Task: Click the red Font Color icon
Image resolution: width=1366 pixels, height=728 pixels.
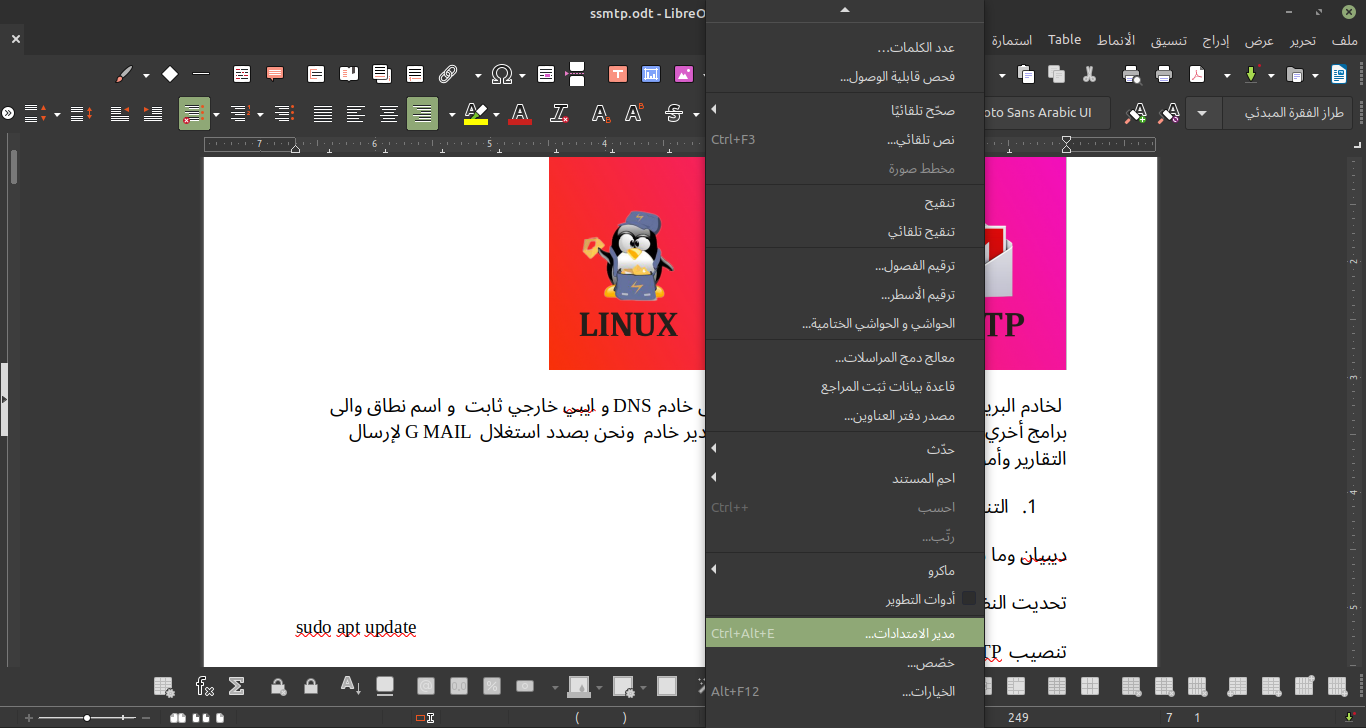Action: [519, 113]
